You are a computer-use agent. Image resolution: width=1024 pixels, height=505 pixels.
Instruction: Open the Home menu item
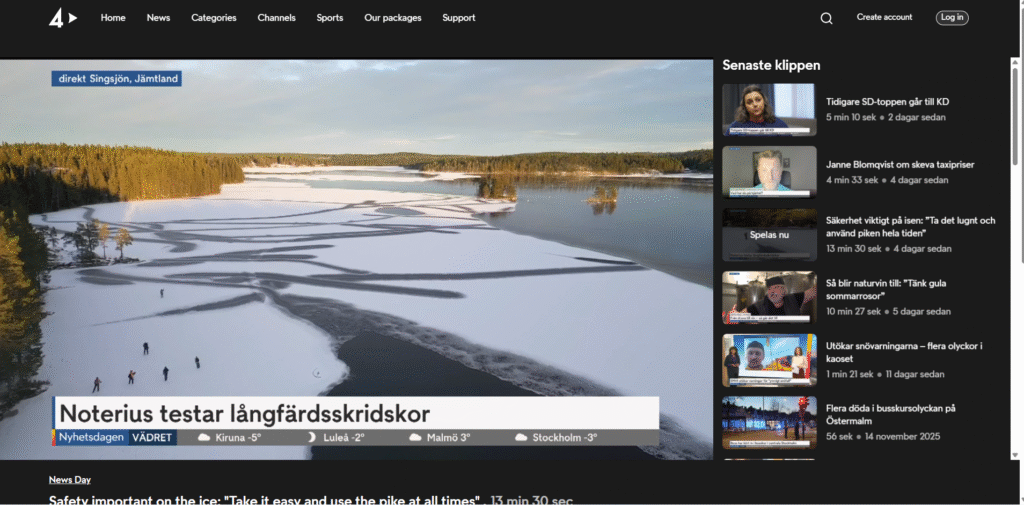pyautogui.click(x=113, y=18)
